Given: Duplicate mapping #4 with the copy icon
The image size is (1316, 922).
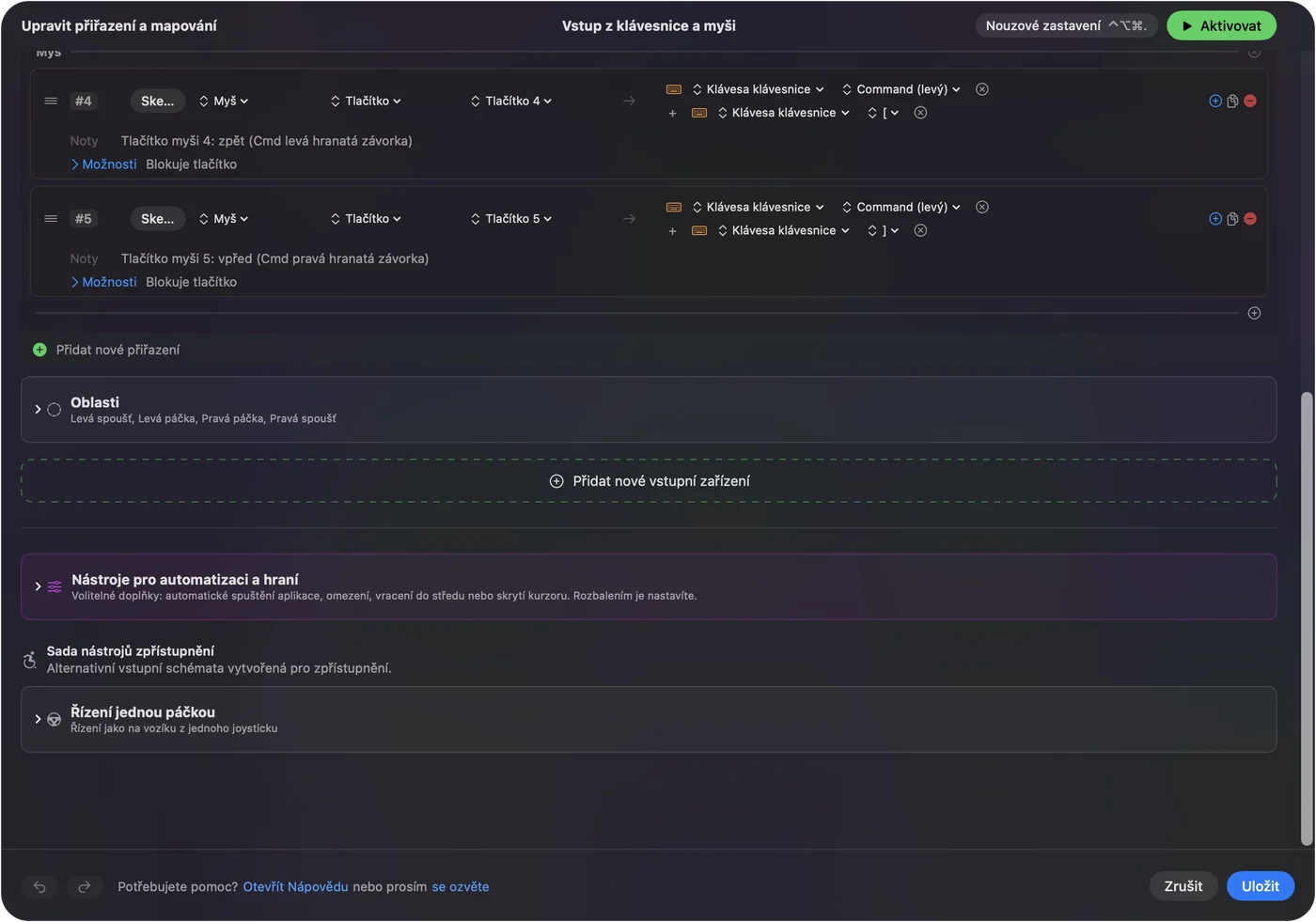Looking at the screenshot, I should coord(1232,101).
